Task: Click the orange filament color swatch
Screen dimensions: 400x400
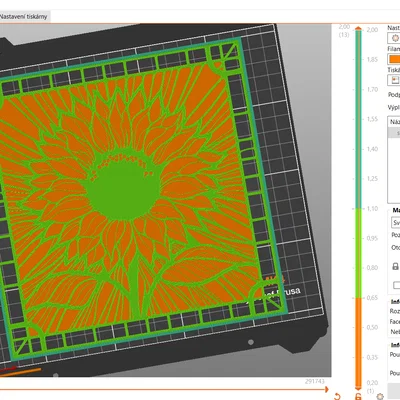Action: coord(394,59)
